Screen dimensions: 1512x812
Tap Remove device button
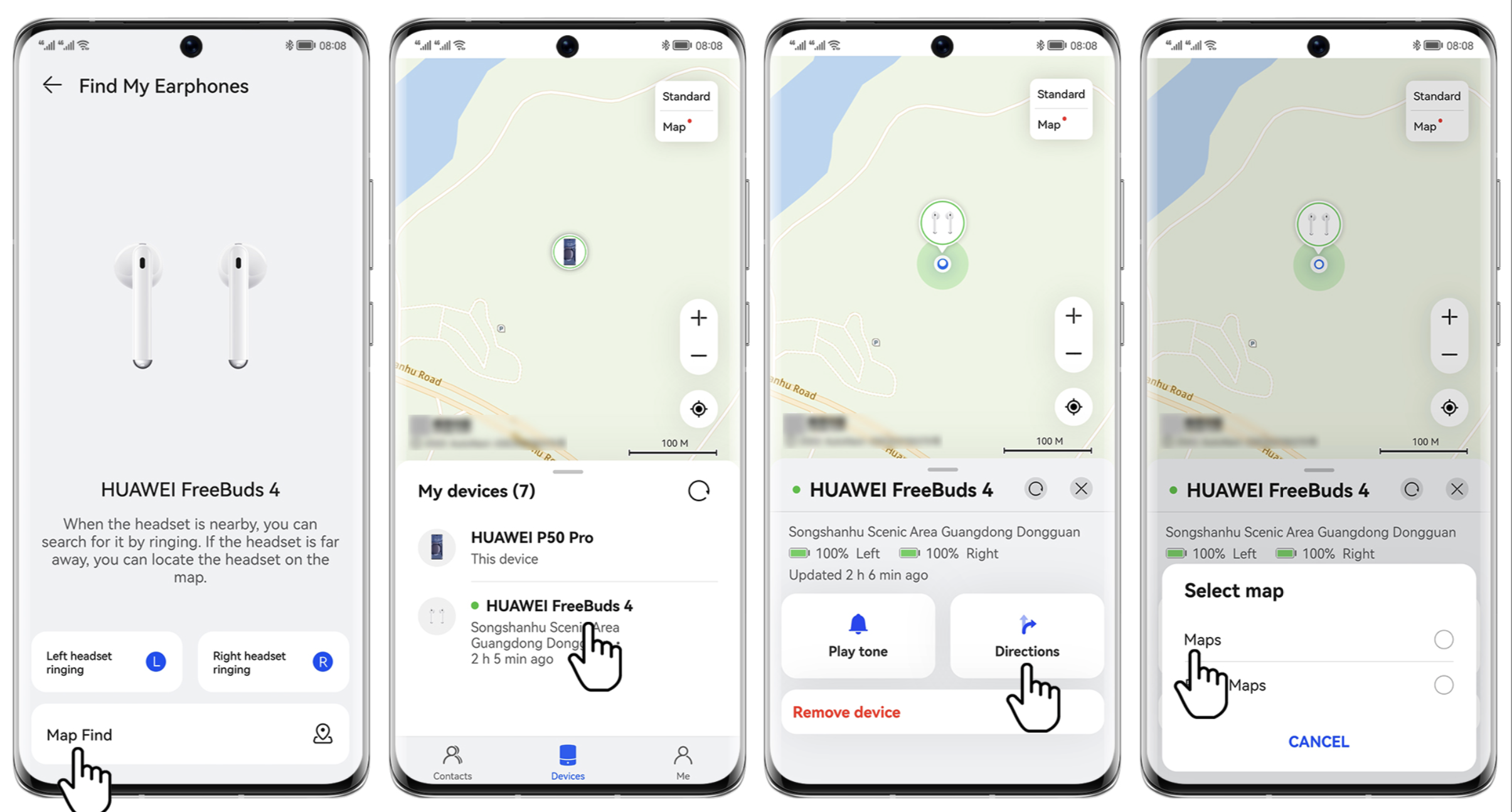[847, 711]
